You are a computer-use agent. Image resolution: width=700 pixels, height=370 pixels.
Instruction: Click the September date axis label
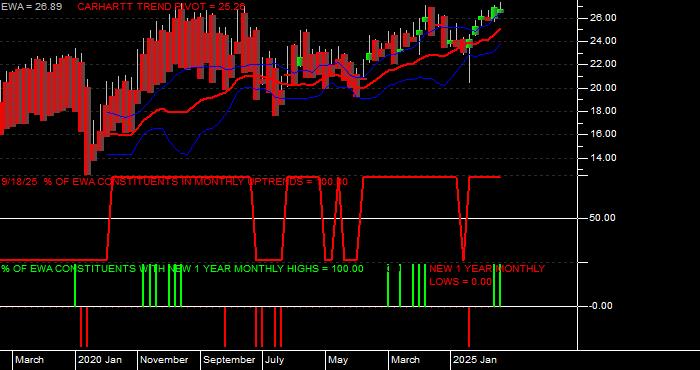coord(229,360)
